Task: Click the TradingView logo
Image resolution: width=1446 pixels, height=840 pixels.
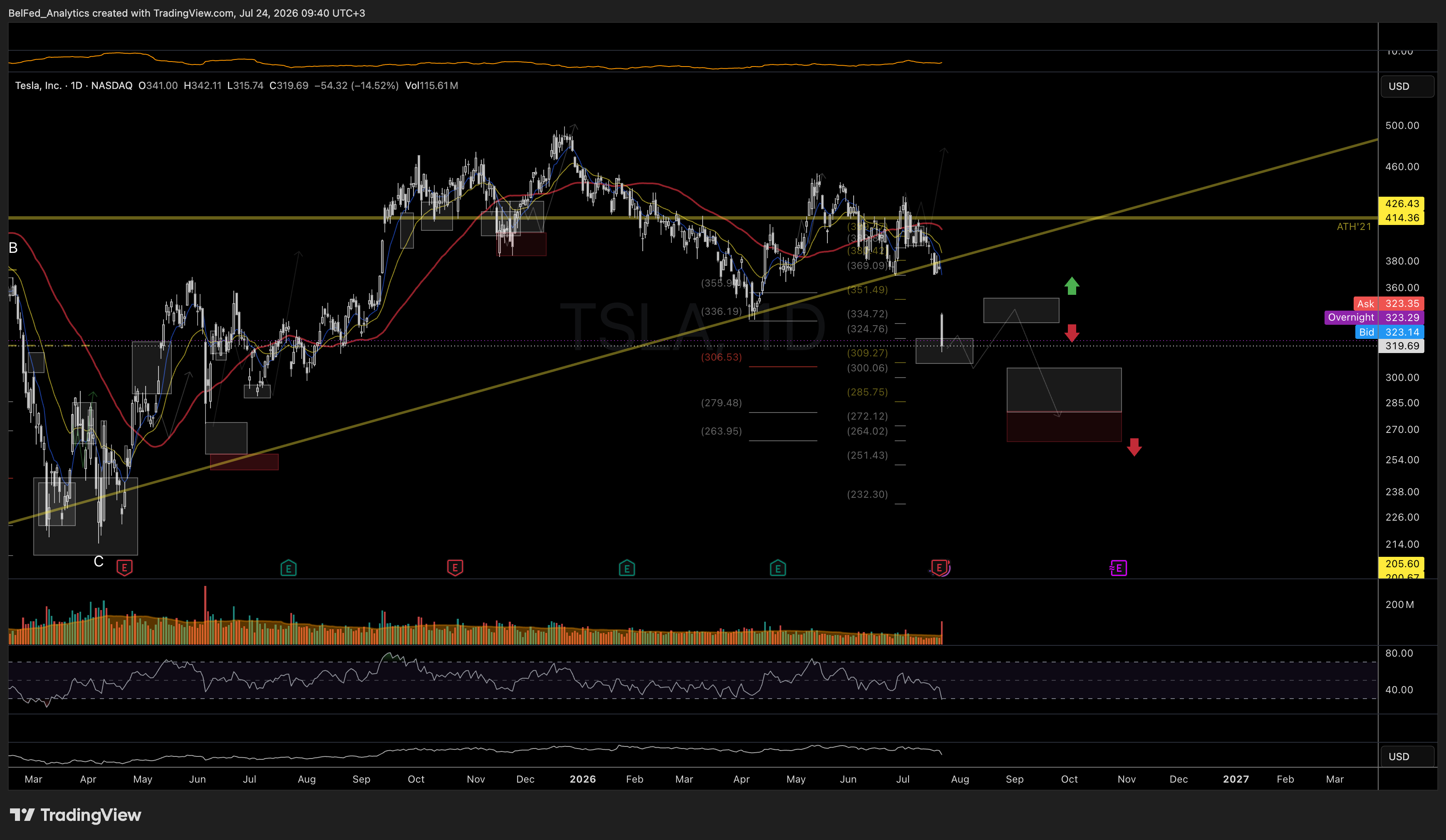Action: click(75, 815)
